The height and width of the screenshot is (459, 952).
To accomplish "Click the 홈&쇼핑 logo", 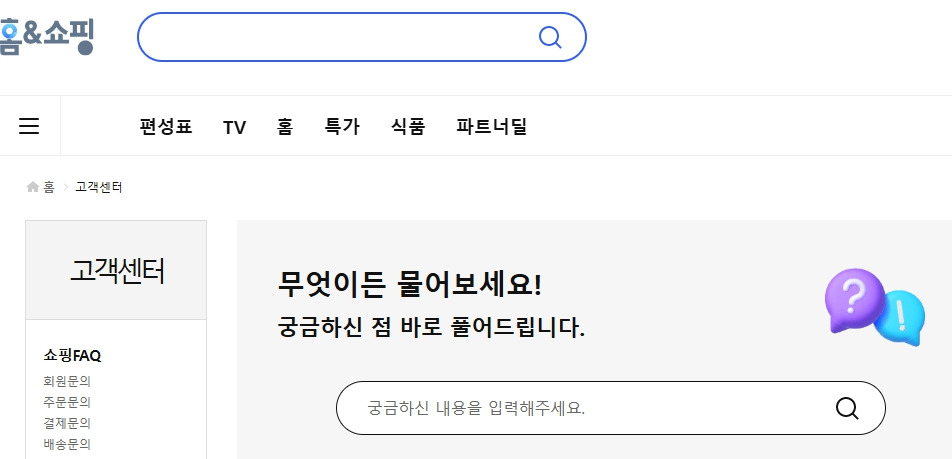I will (x=47, y=36).
